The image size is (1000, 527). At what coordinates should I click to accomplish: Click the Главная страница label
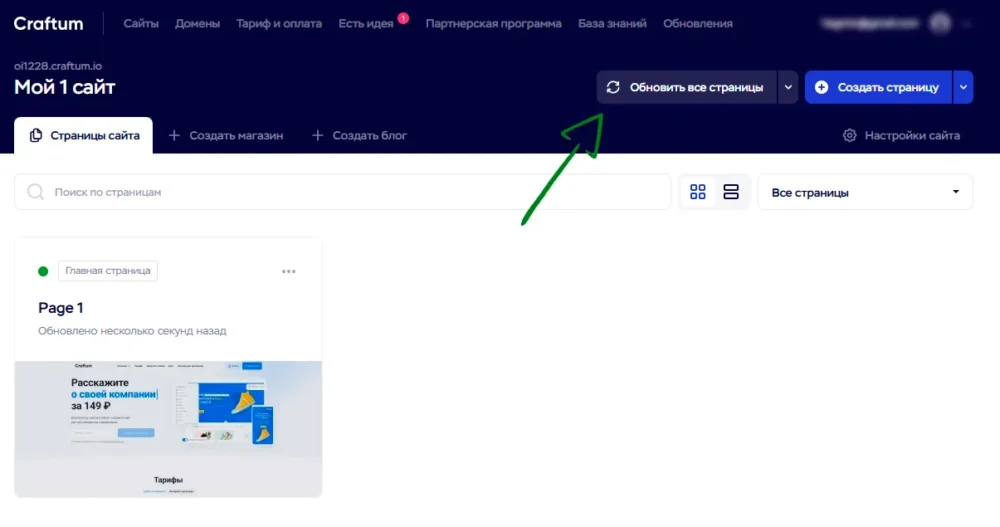[x=108, y=271]
